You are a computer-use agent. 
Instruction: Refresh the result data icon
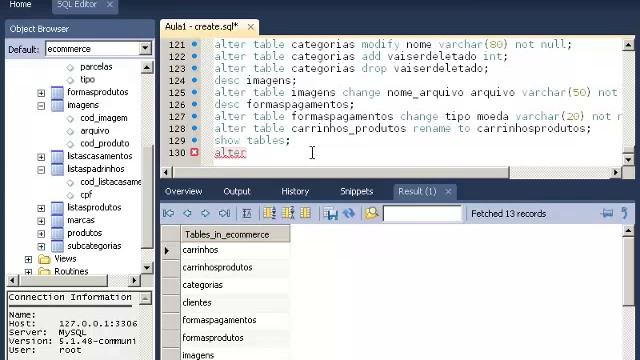[349, 213]
